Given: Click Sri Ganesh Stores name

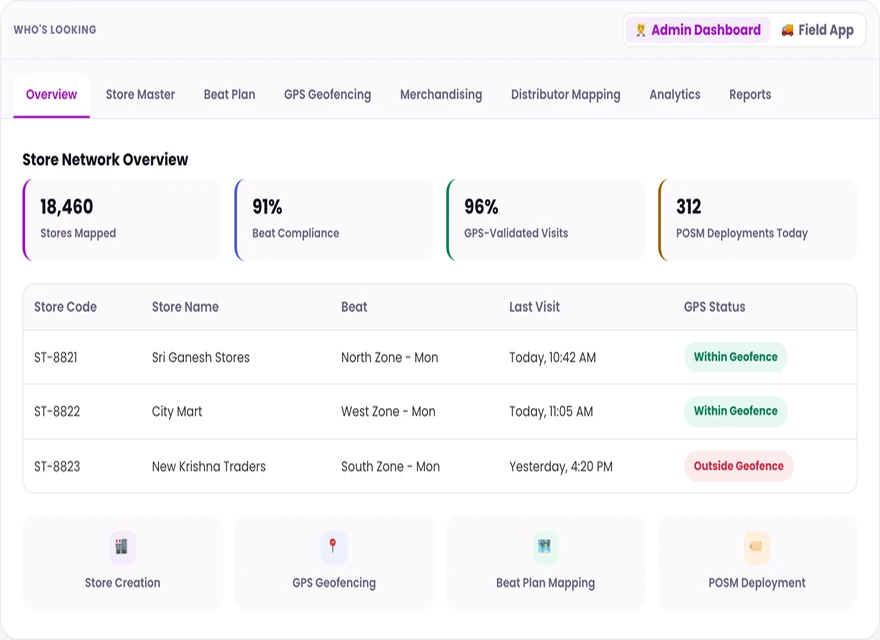Looking at the screenshot, I should tap(201, 358).
